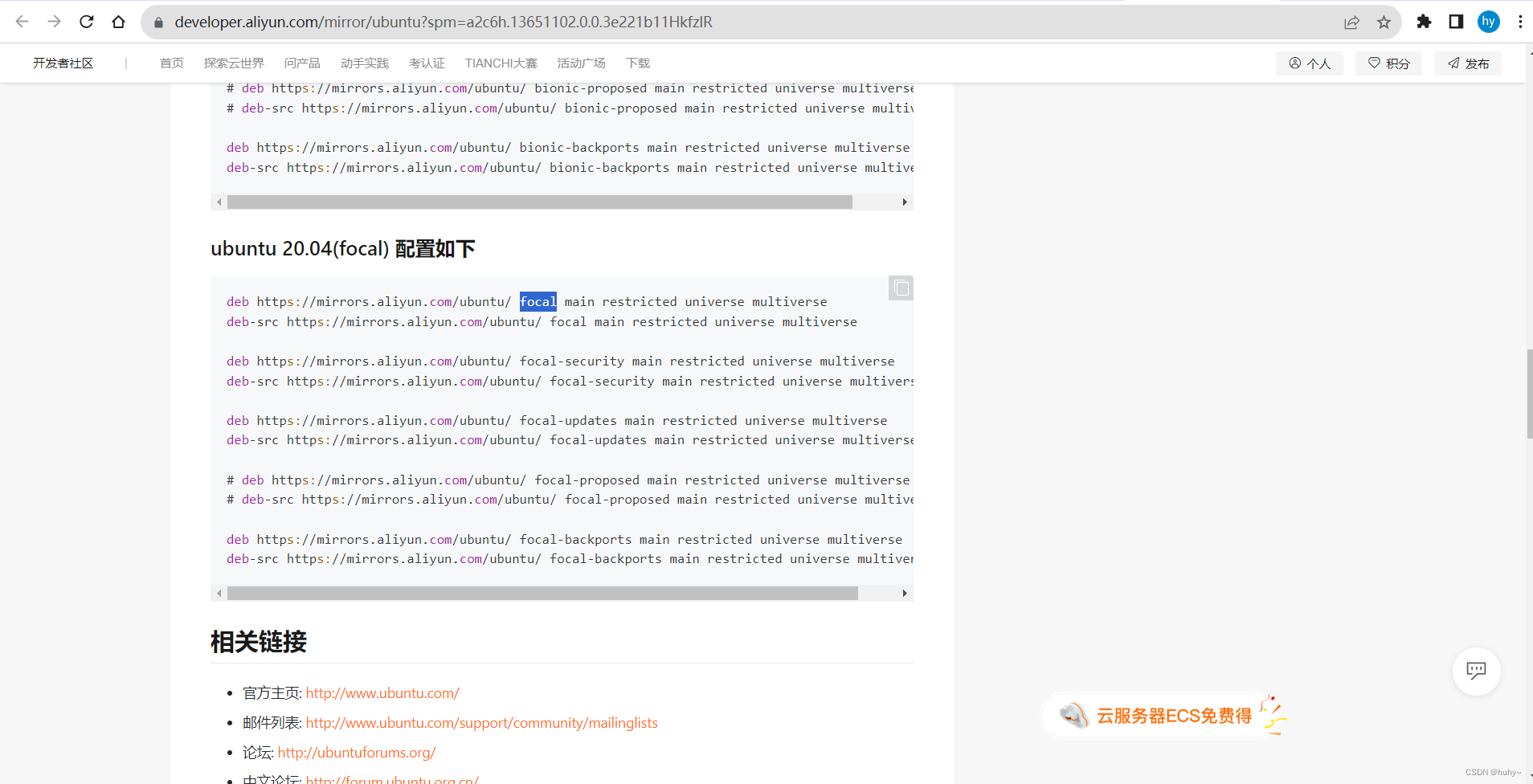1533x784 pixels.
Task: Open the hy profile avatar
Action: pos(1488,22)
